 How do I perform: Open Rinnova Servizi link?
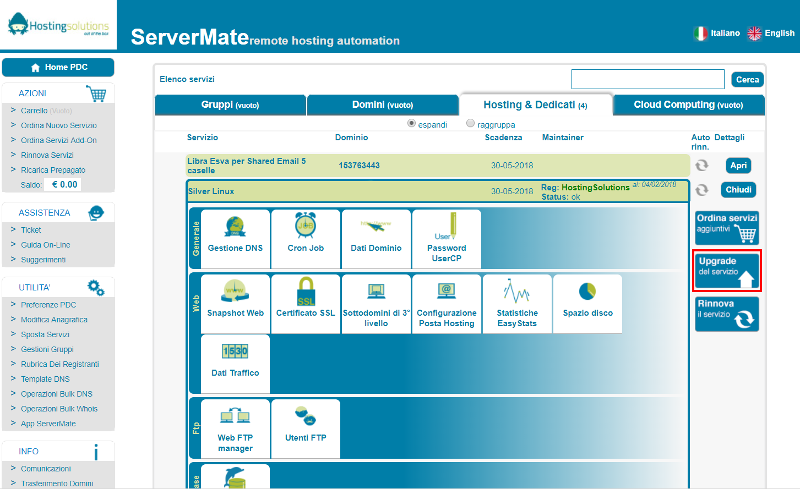pyautogui.click(x=47, y=155)
